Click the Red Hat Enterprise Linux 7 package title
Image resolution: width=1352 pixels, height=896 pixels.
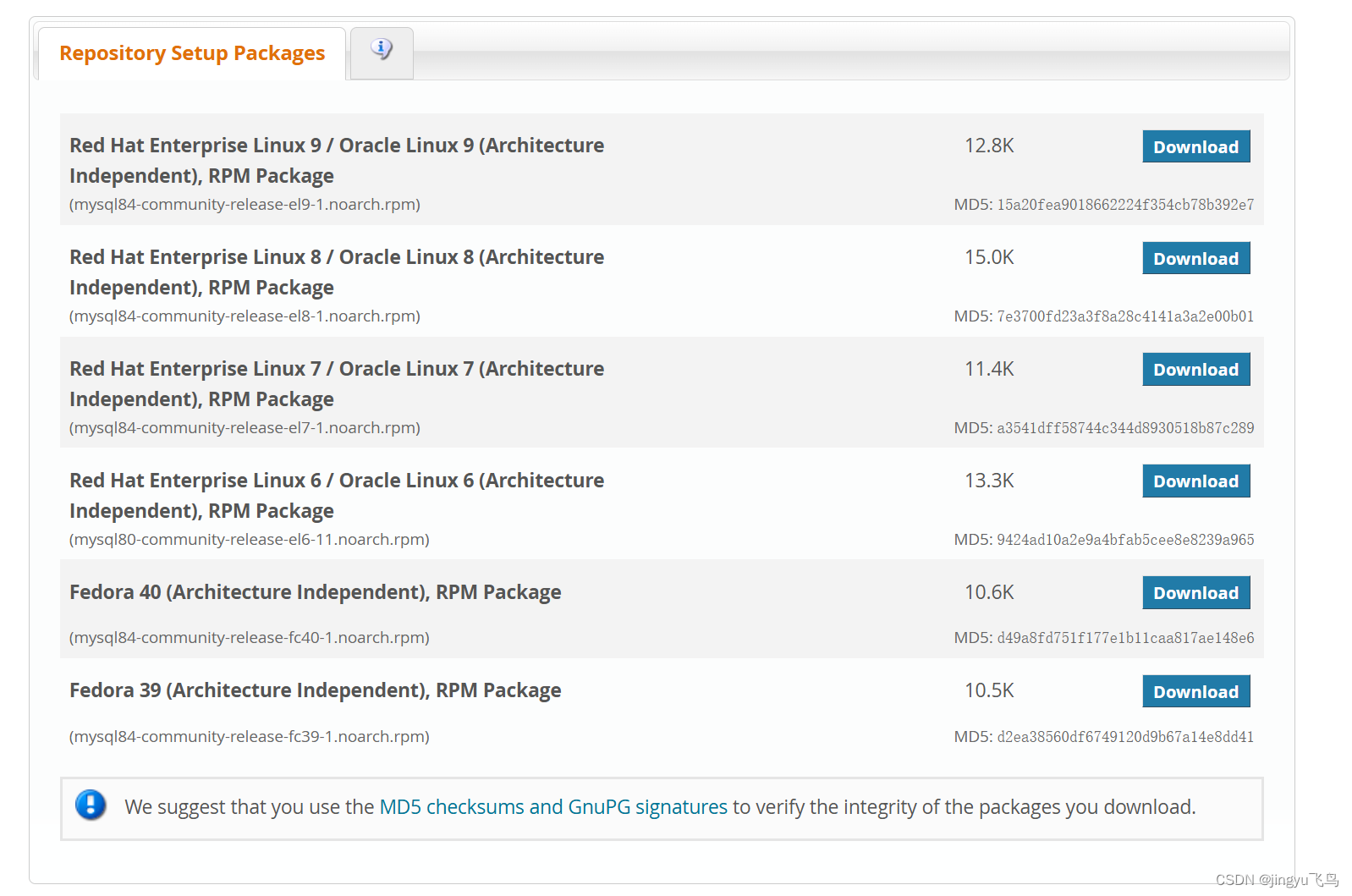337,383
